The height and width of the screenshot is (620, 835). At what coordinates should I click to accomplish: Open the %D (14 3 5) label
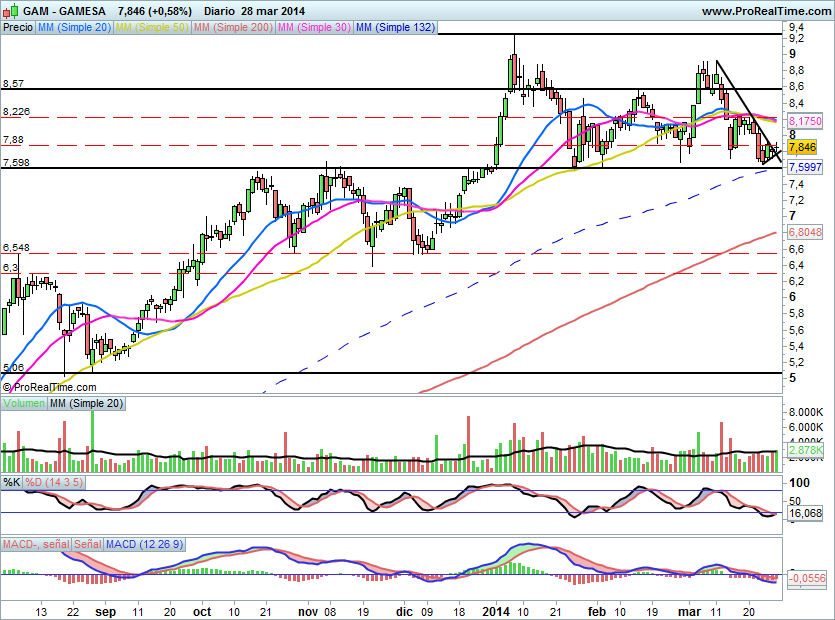tap(54, 483)
